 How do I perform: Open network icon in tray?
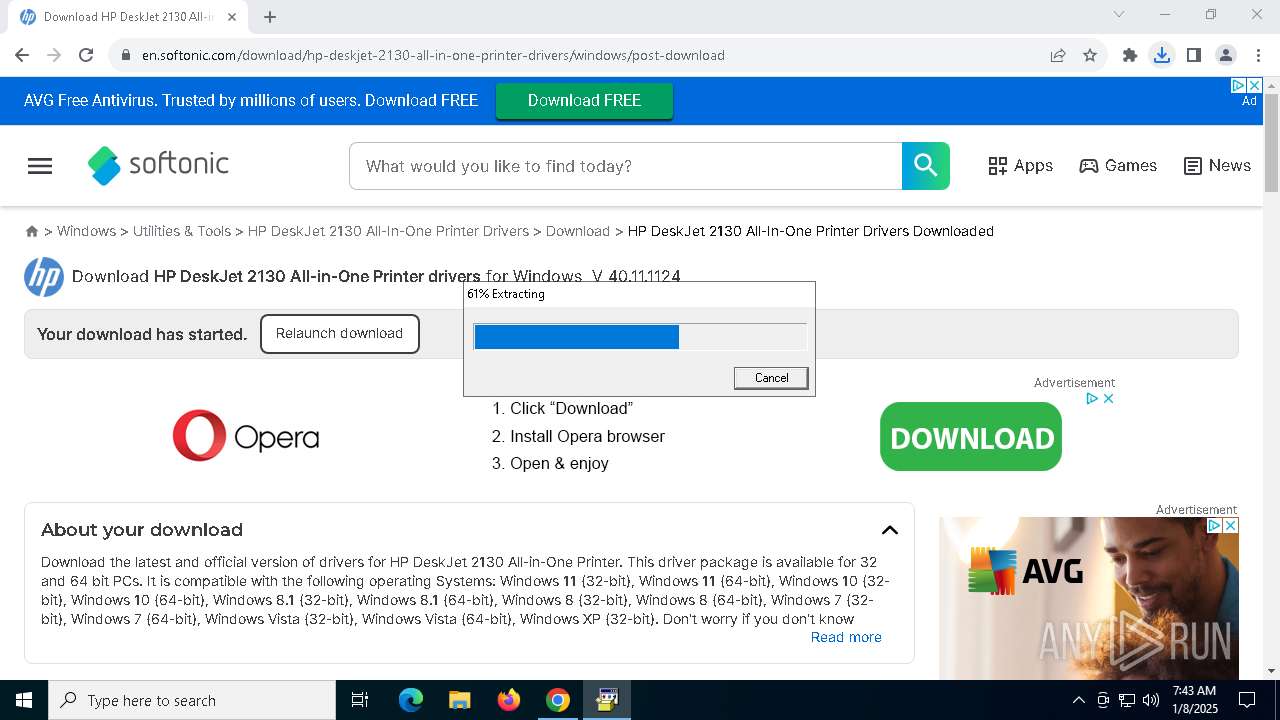(x=1126, y=700)
